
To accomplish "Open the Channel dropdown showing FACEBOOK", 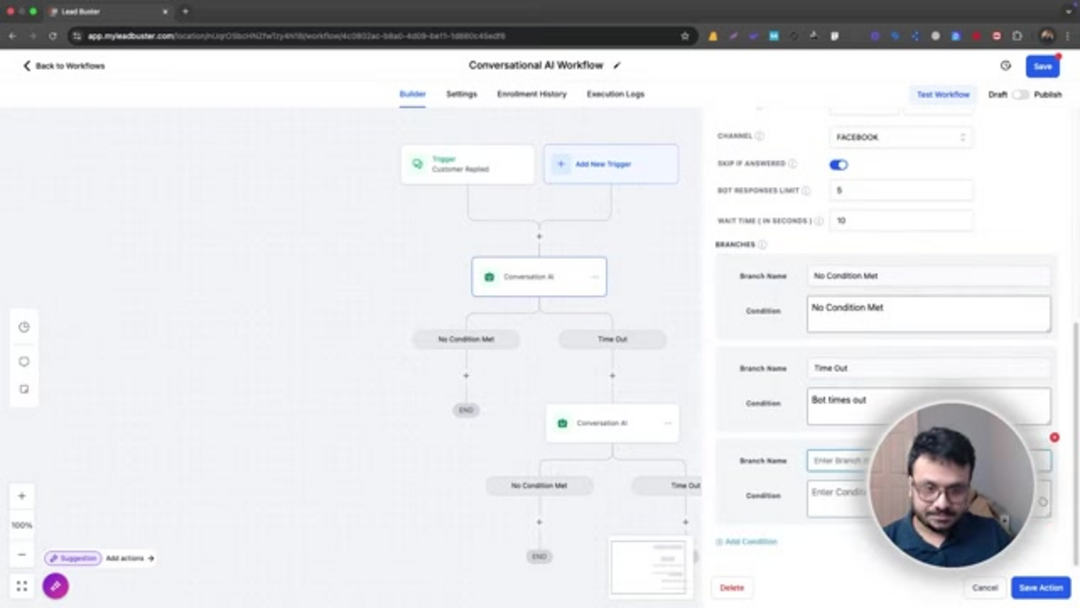I will click(x=900, y=137).
